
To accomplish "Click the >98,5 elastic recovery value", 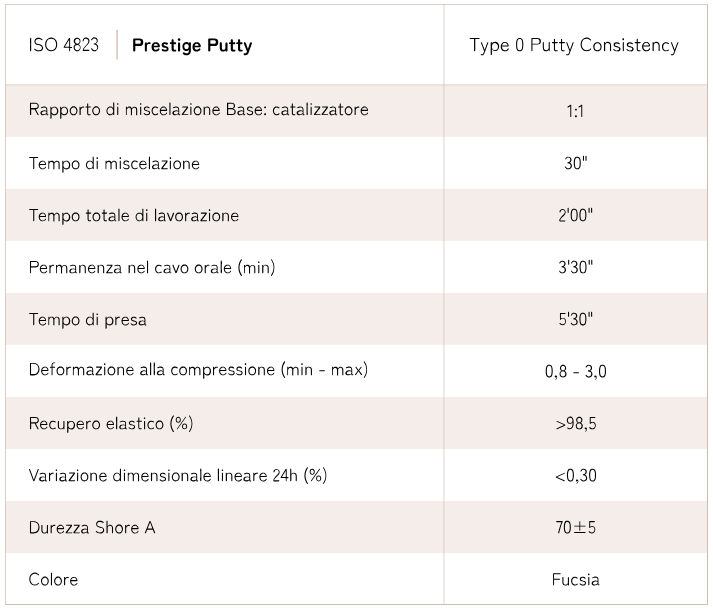I will click(575, 423).
